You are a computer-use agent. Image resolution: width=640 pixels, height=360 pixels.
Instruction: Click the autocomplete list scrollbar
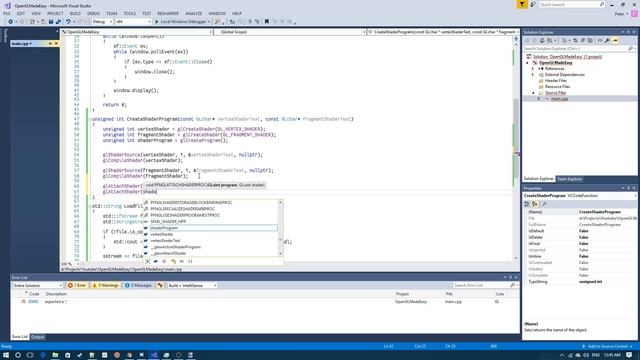[280, 228]
